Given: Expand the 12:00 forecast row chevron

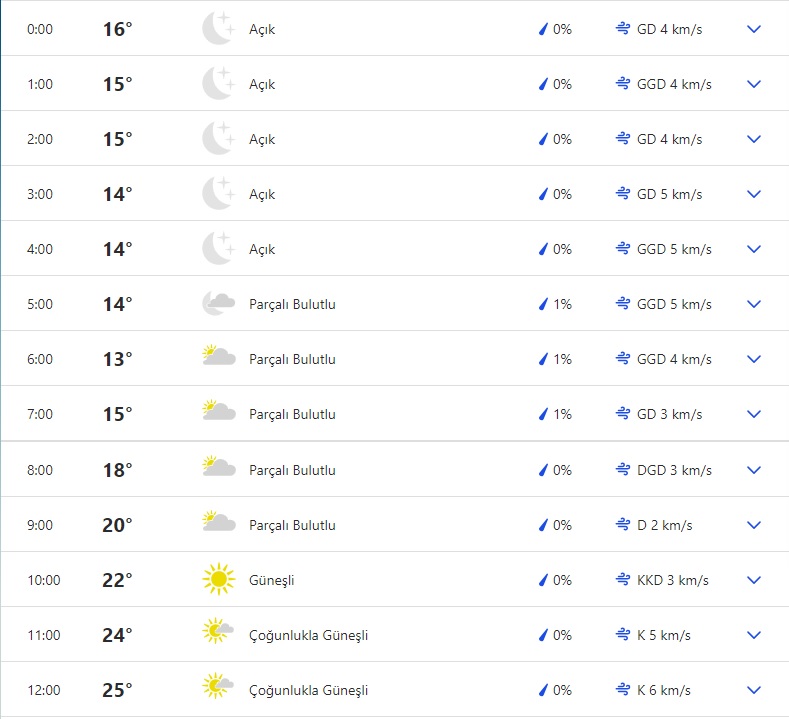Looking at the screenshot, I should click(754, 690).
